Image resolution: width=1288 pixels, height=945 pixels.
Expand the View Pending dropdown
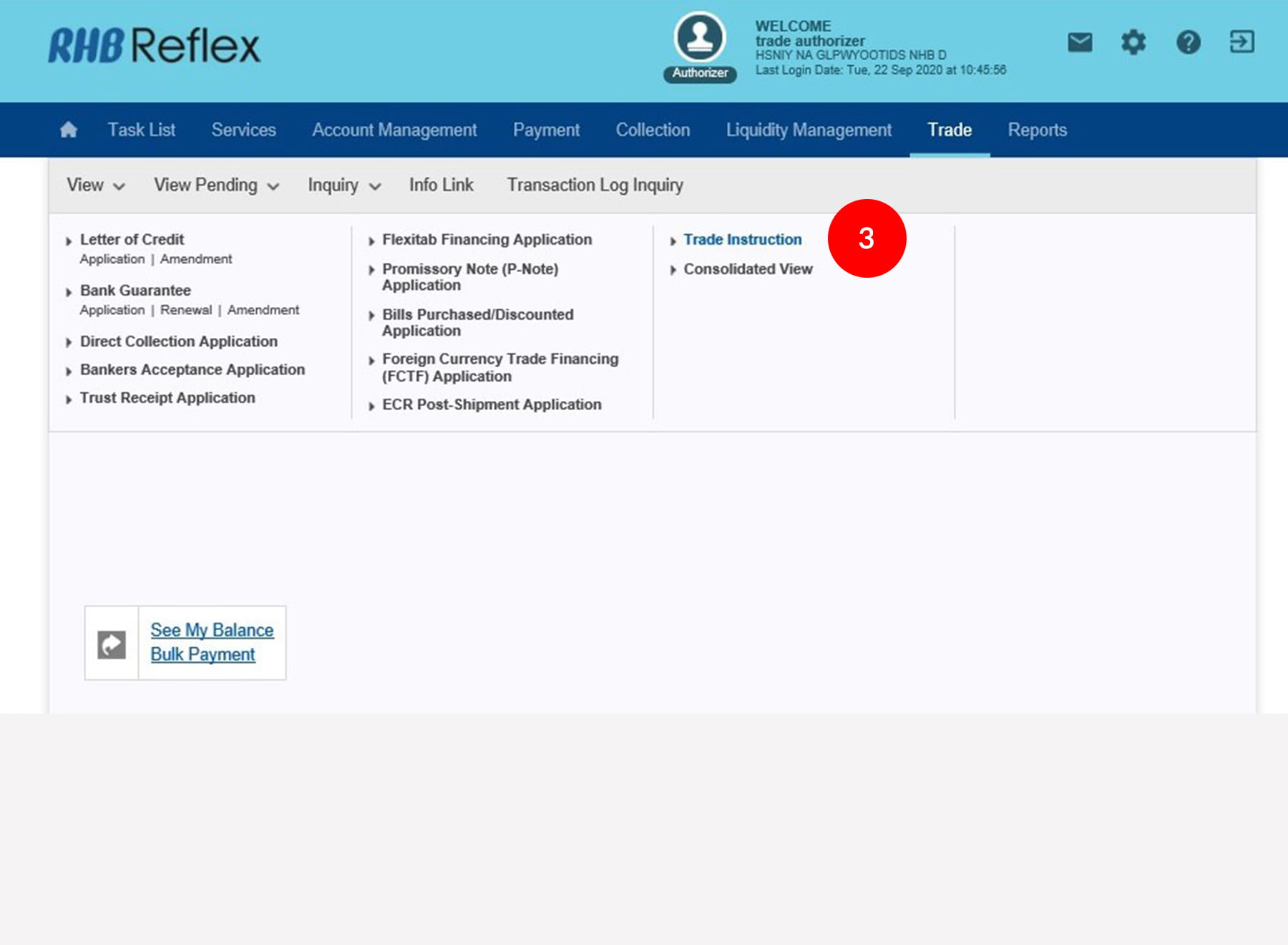tap(216, 185)
